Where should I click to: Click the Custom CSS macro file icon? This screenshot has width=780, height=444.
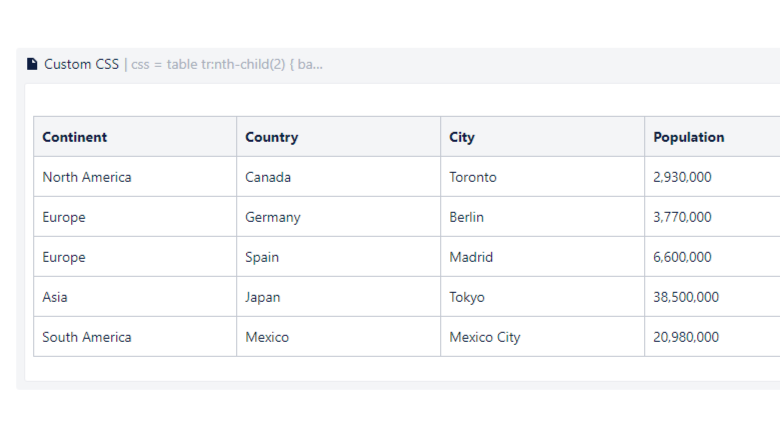(32, 65)
